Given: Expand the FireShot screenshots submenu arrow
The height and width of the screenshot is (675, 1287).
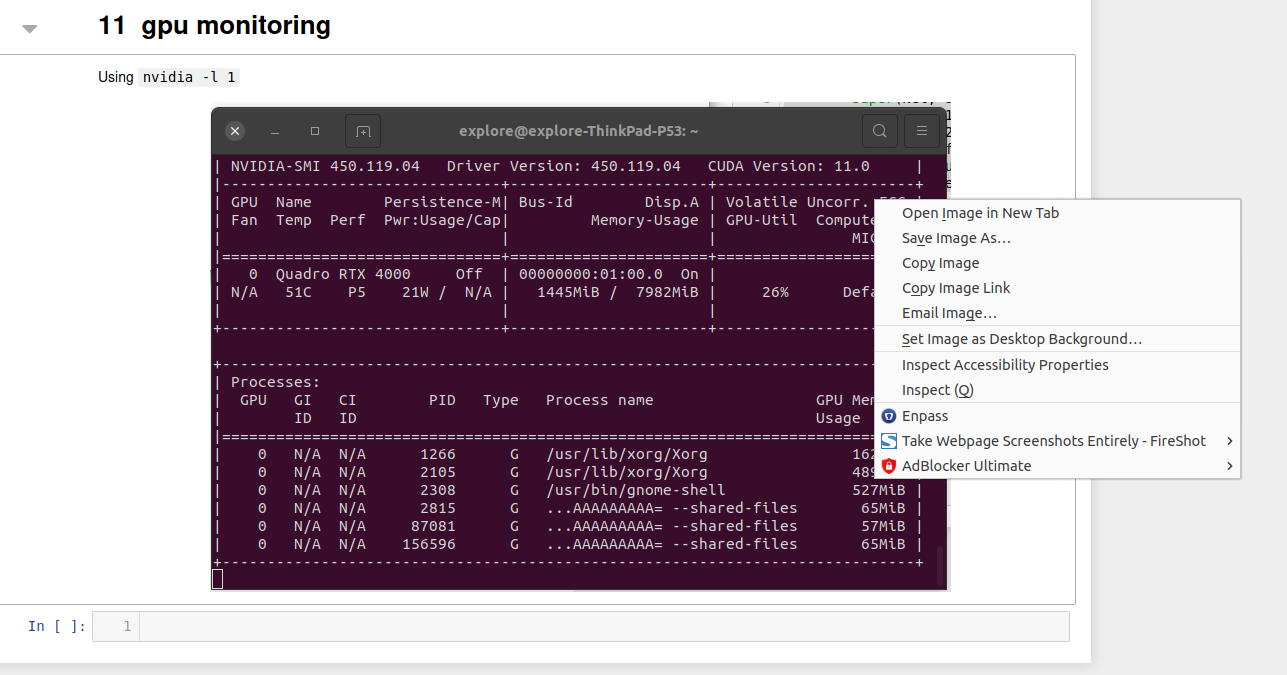Looking at the screenshot, I should click(x=1229, y=440).
